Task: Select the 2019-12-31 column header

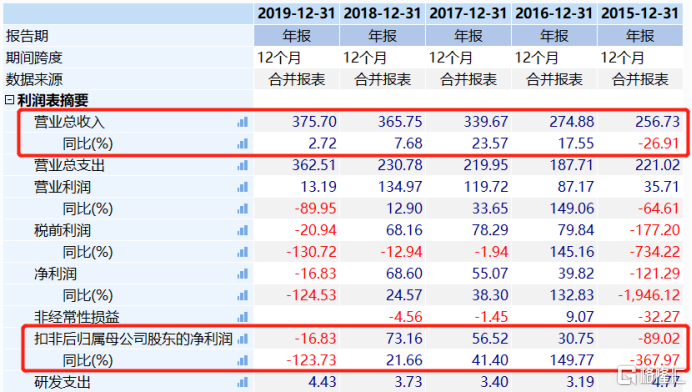Action: 297,13
